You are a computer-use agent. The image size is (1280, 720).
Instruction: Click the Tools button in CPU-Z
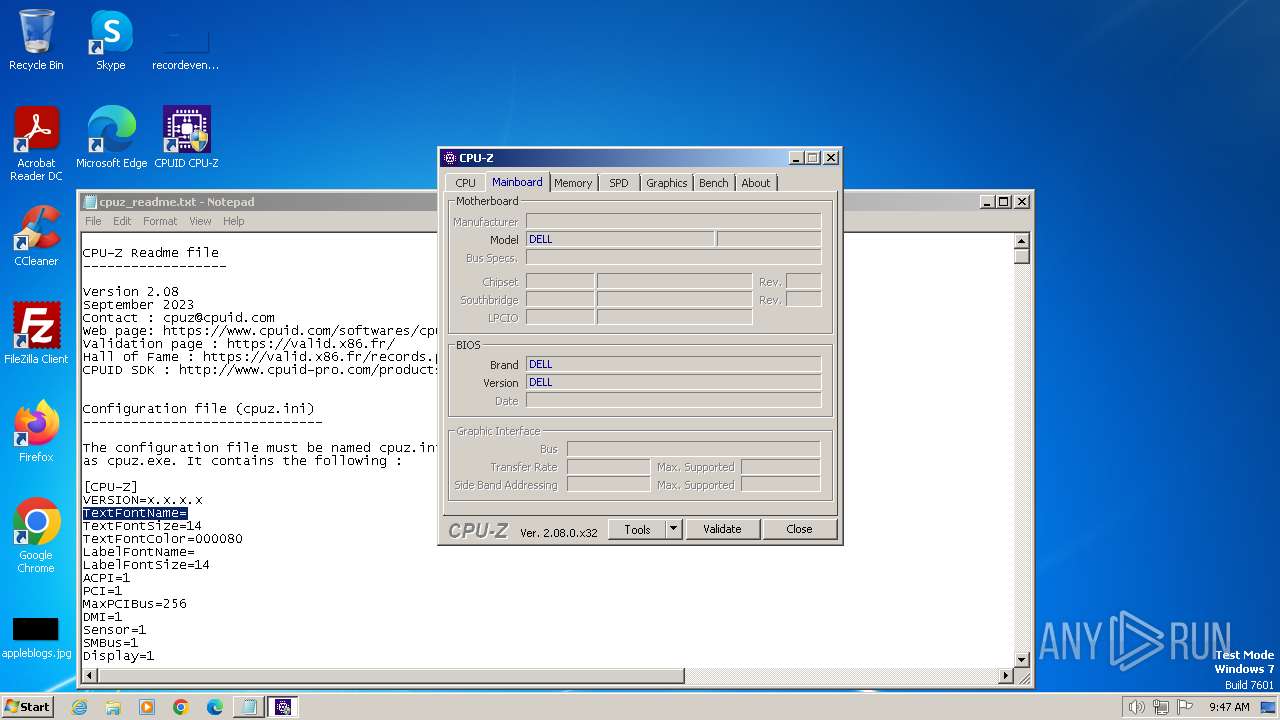point(637,530)
